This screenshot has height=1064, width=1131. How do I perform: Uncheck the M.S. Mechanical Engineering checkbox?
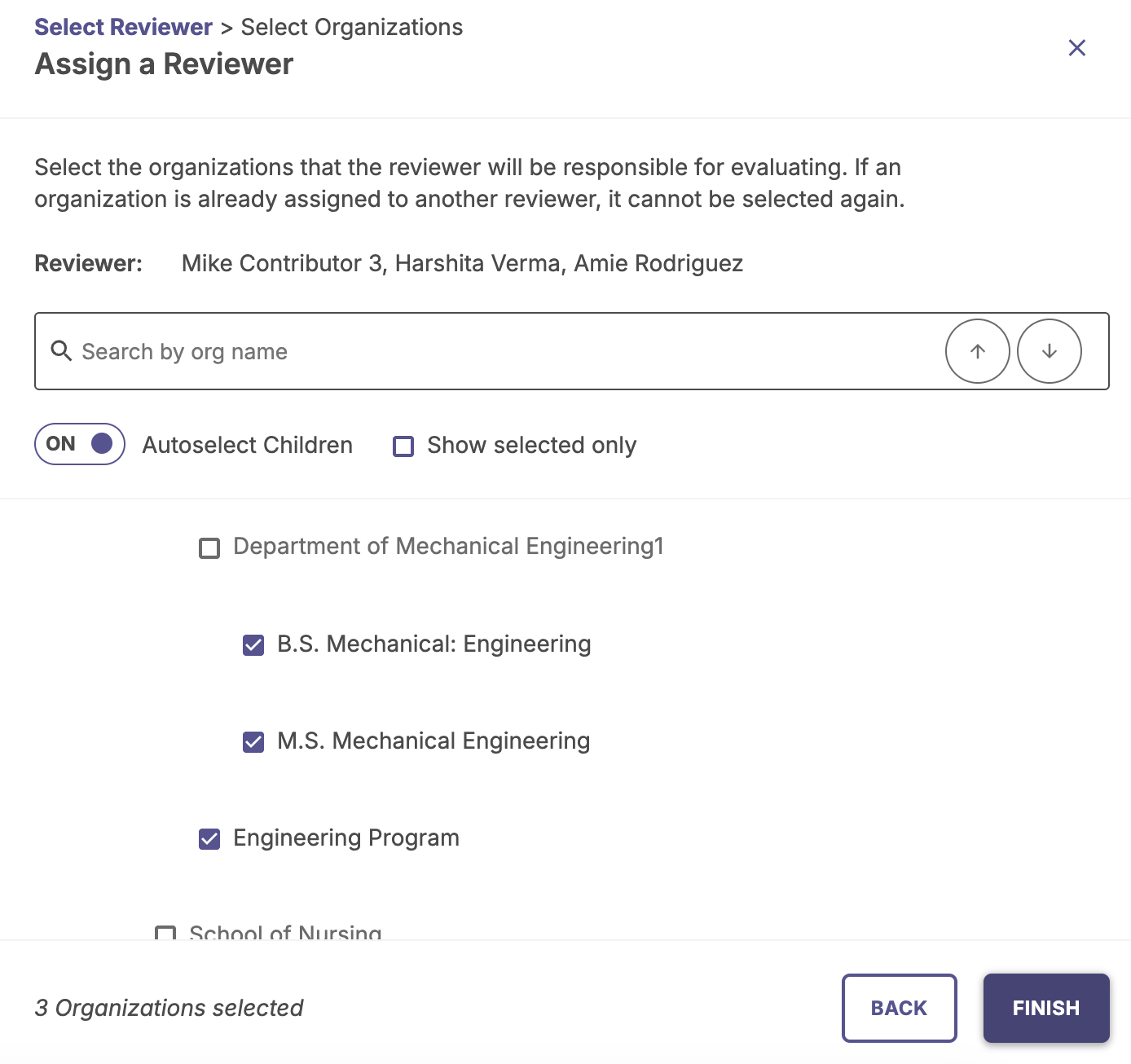click(253, 742)
